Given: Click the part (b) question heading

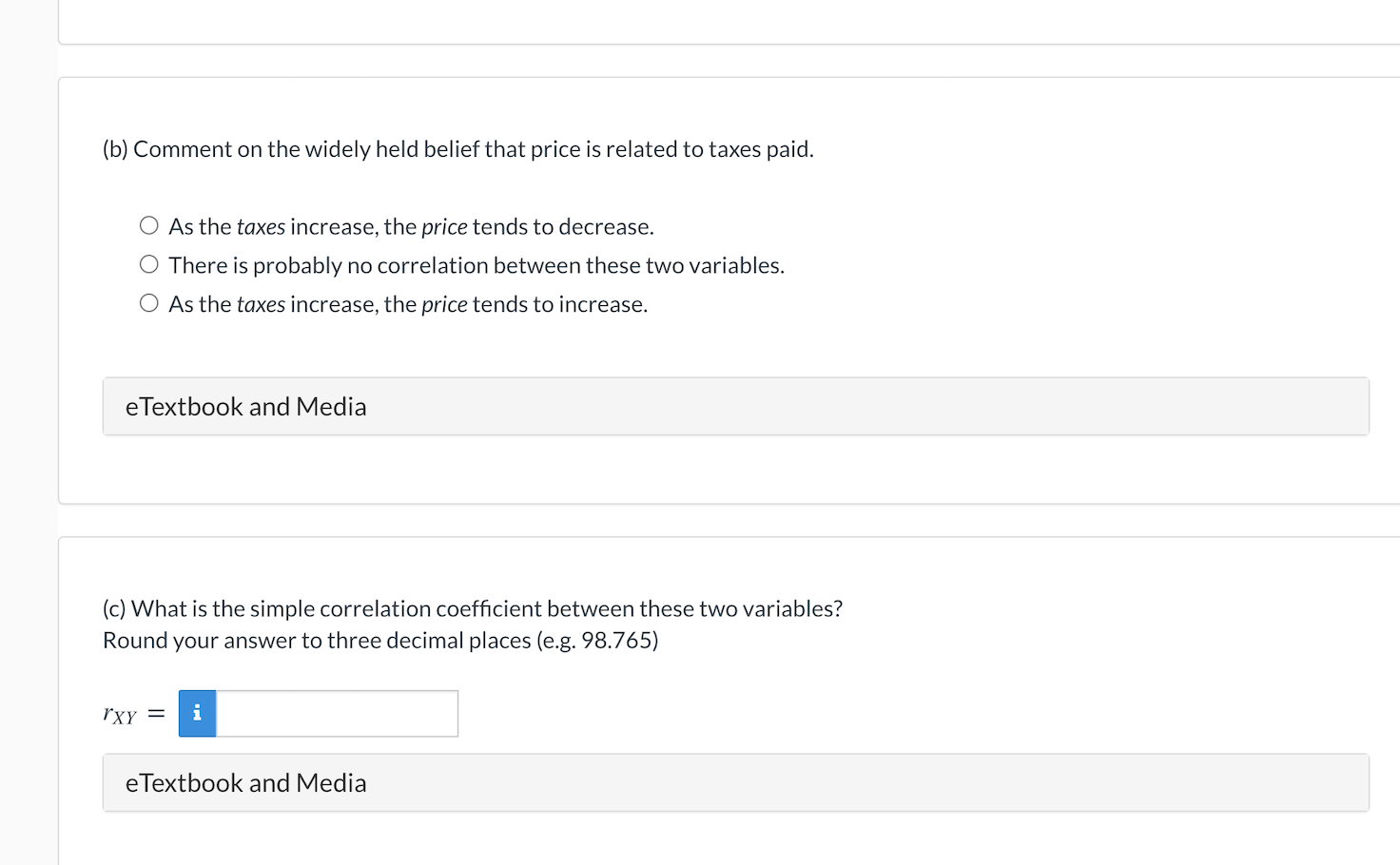Looking at the screenshot, I should 457,148.
